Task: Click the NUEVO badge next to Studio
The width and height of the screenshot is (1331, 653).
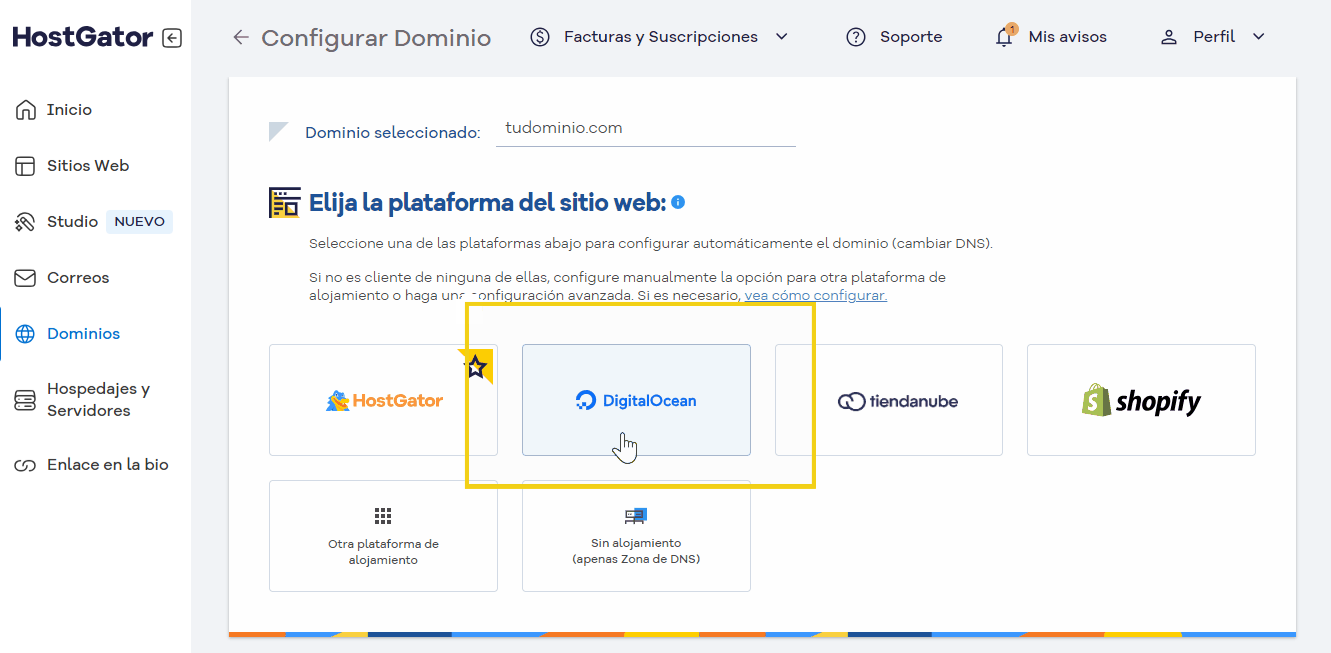Action: [139, 222]
